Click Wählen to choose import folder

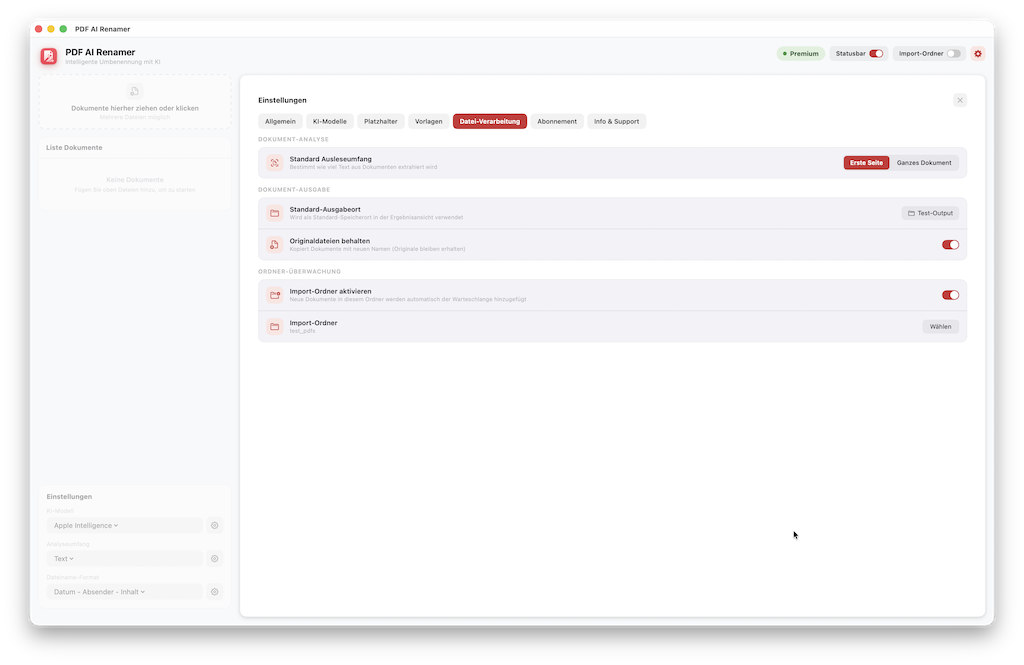940,327
